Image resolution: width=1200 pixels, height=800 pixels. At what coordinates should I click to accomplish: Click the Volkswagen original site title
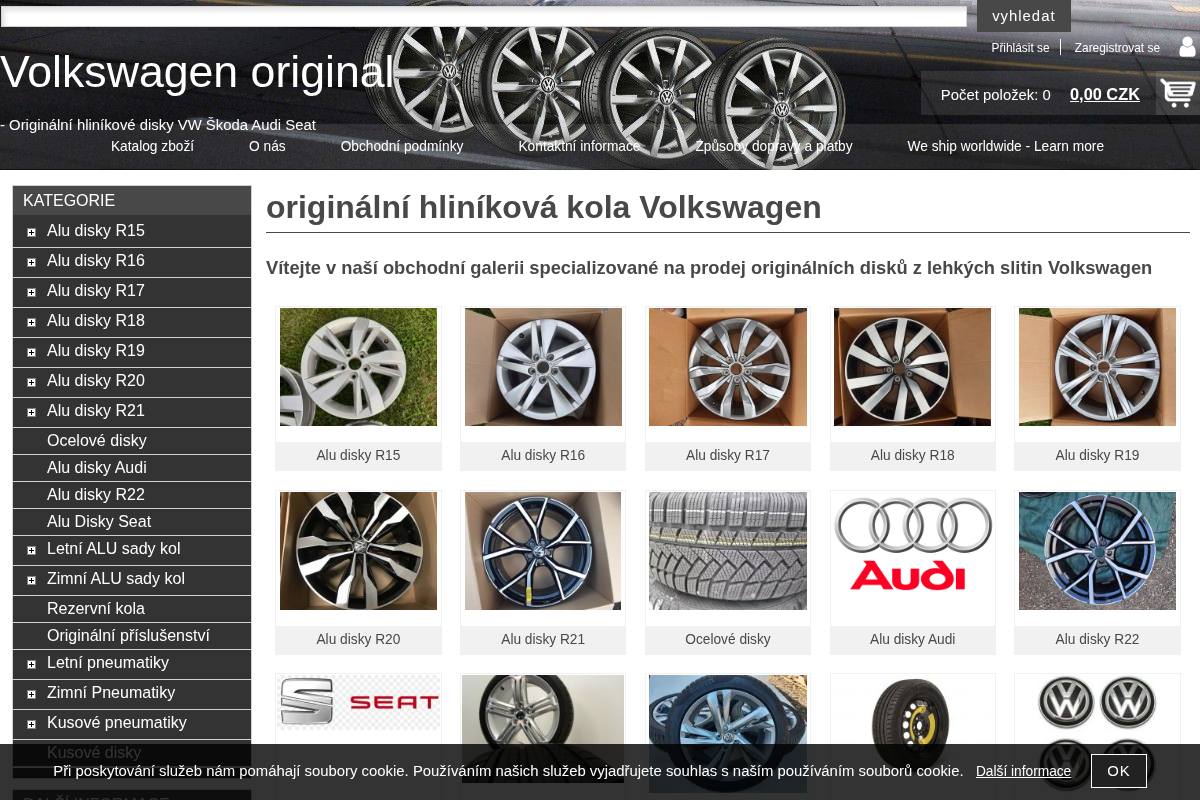pyautogui.click(x=197, y=72)
